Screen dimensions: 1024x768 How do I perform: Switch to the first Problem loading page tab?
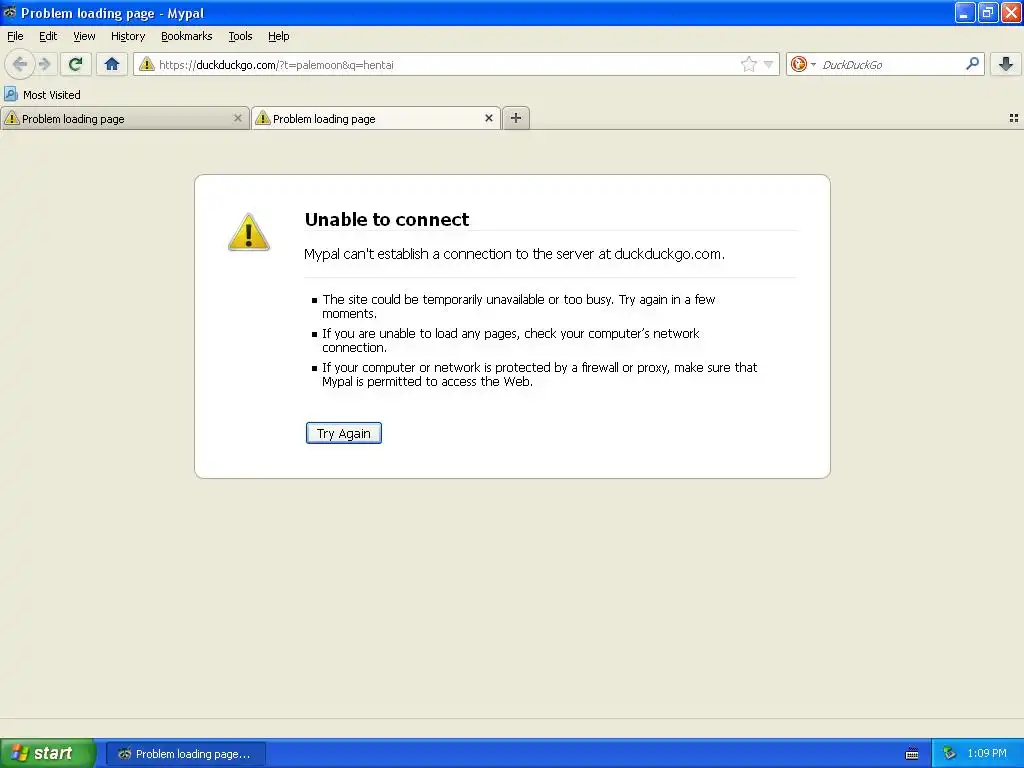point(124,118)
